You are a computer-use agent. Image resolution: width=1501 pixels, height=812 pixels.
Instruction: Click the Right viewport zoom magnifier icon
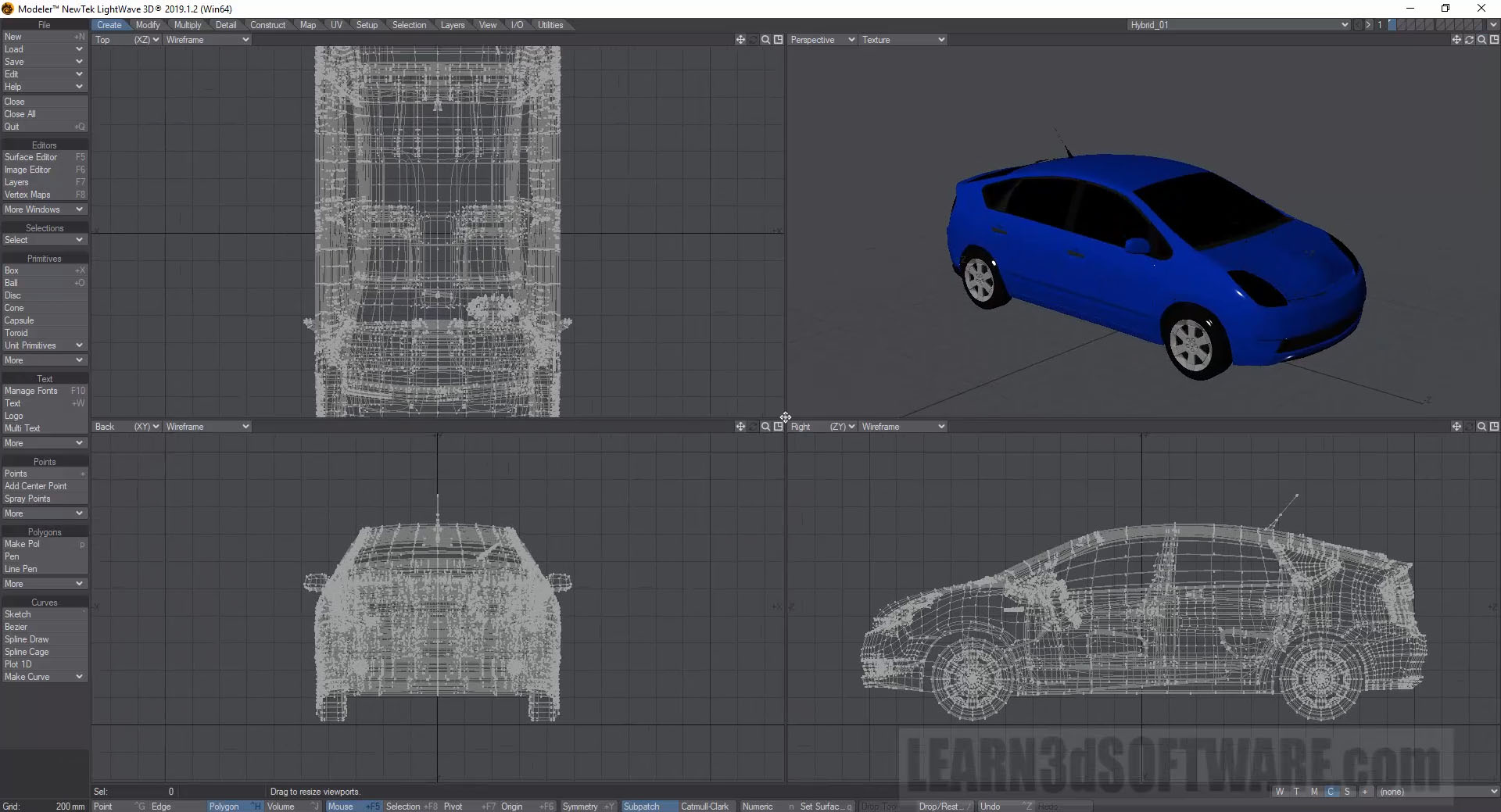1481,427
